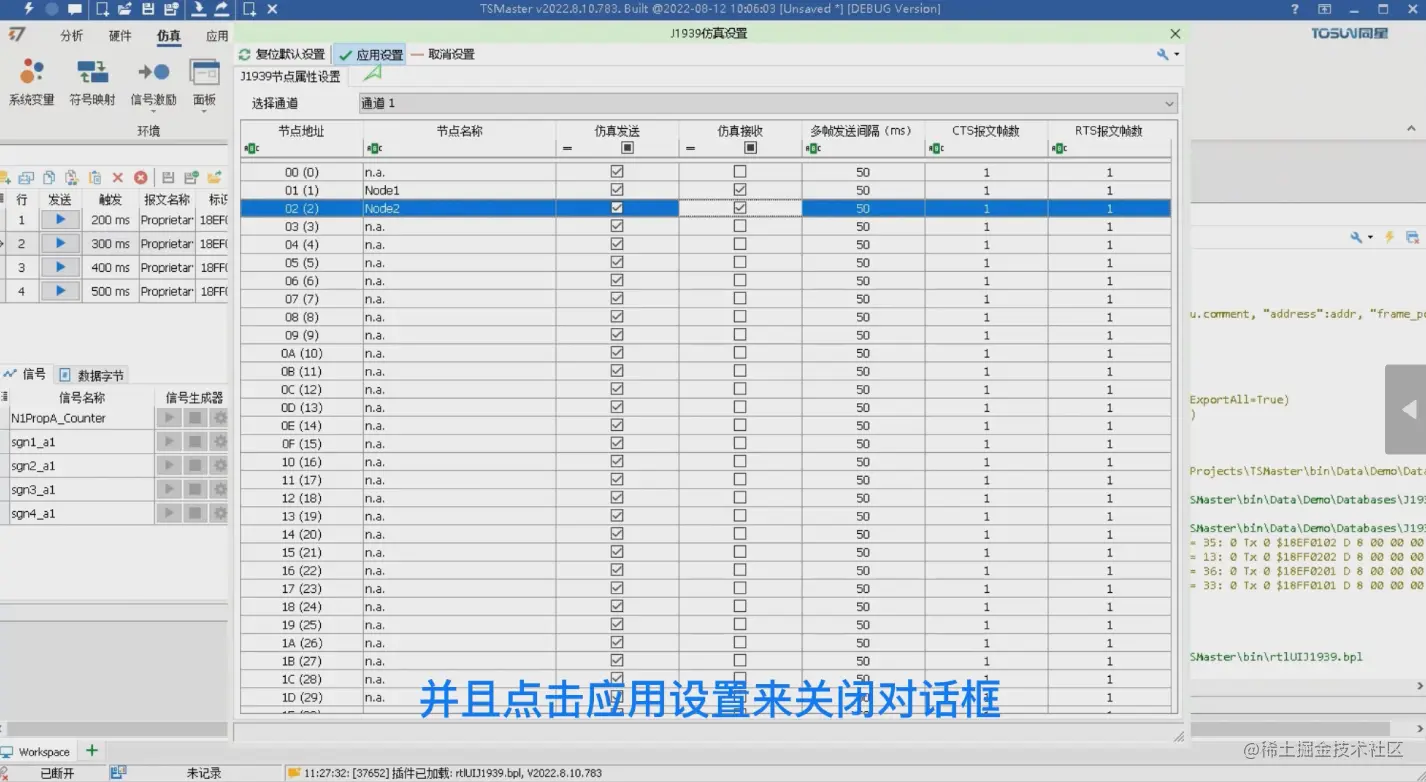Toggle 仿真接收 checkbox for node 05 (5)
This screenshot has width=1426, height=782.
(x=740, y=262)
